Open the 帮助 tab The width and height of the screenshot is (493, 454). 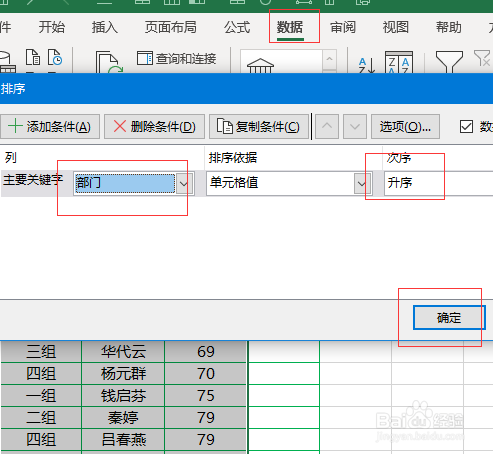[449, 27]
